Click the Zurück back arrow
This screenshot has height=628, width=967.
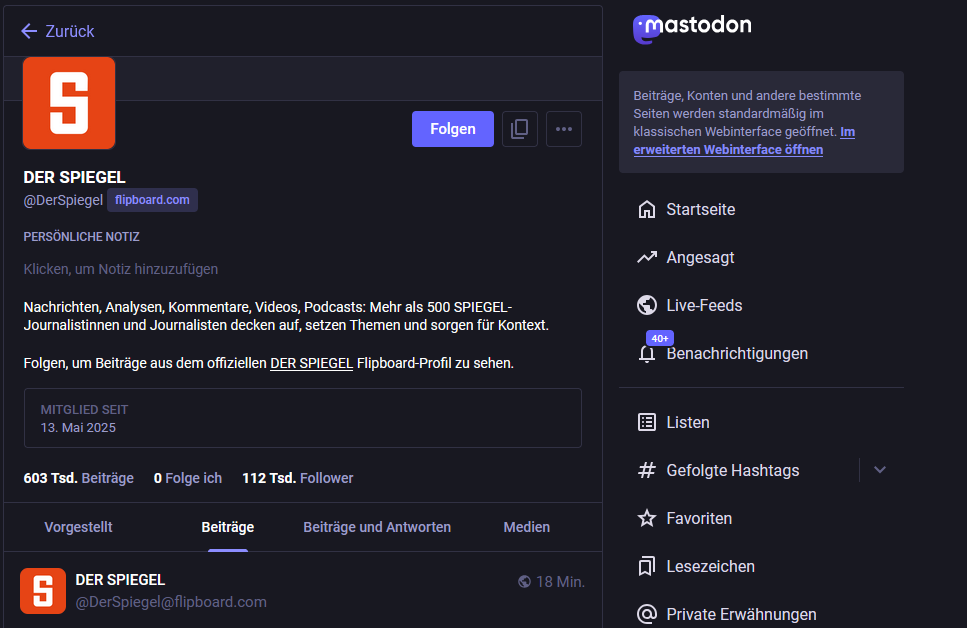click(29, 31)
